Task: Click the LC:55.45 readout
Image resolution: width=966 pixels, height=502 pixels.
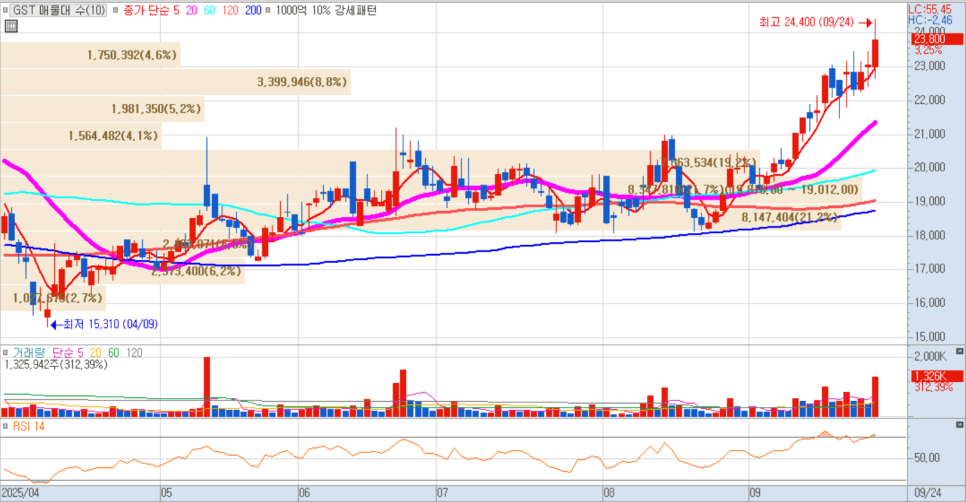Action: coord(930,10)
